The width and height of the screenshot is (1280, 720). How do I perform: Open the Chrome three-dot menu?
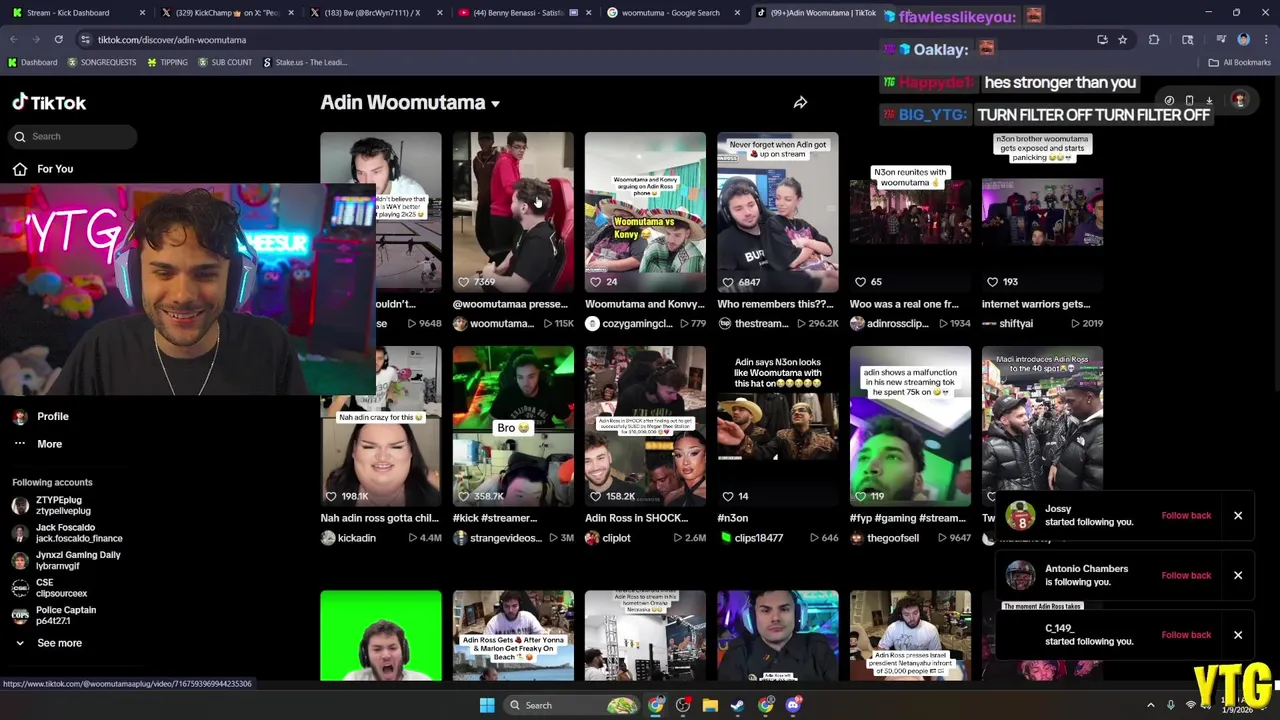[1266, 39]
